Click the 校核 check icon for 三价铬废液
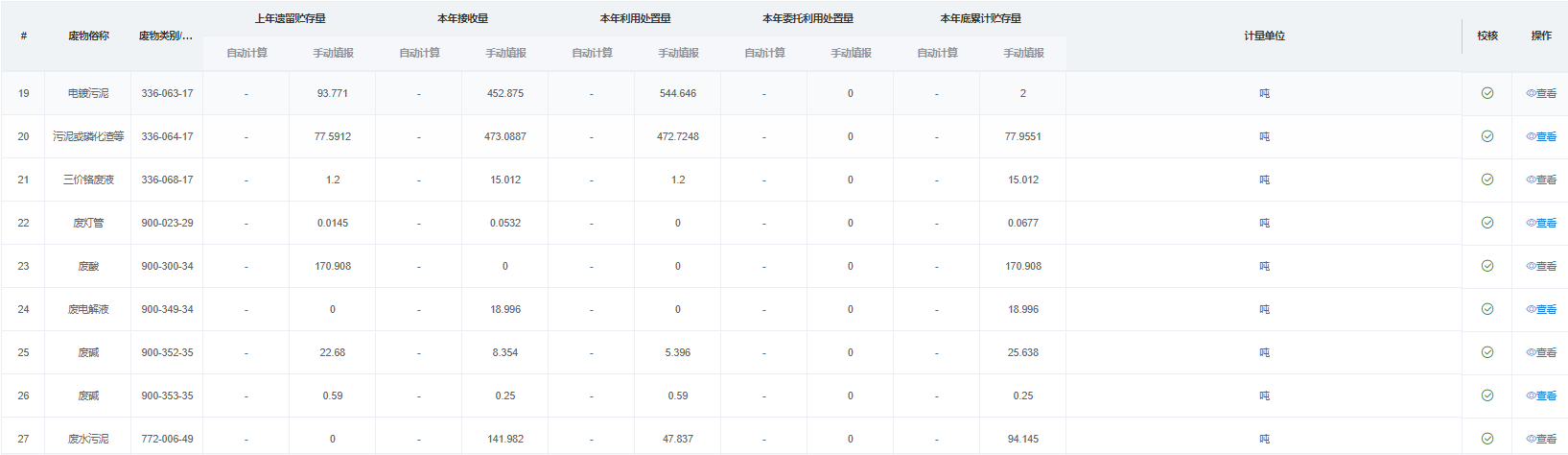The height and width of the screenshot is (455, 1568). (1486, 180)
